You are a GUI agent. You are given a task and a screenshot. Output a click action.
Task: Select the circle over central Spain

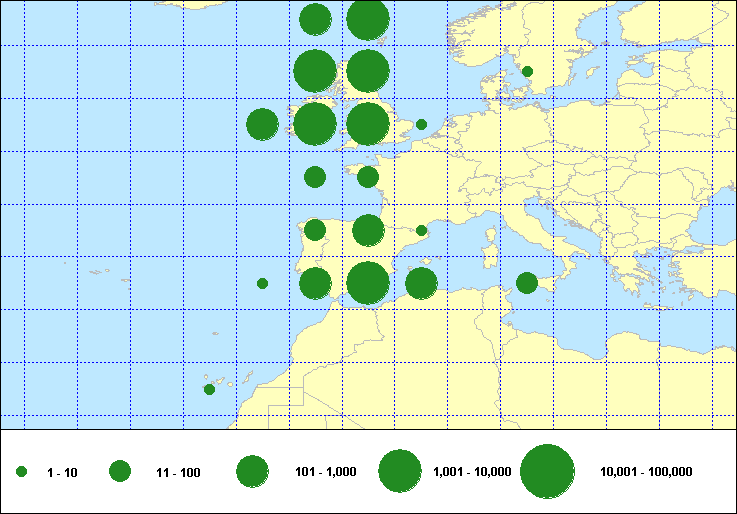(x=368, y=230)
